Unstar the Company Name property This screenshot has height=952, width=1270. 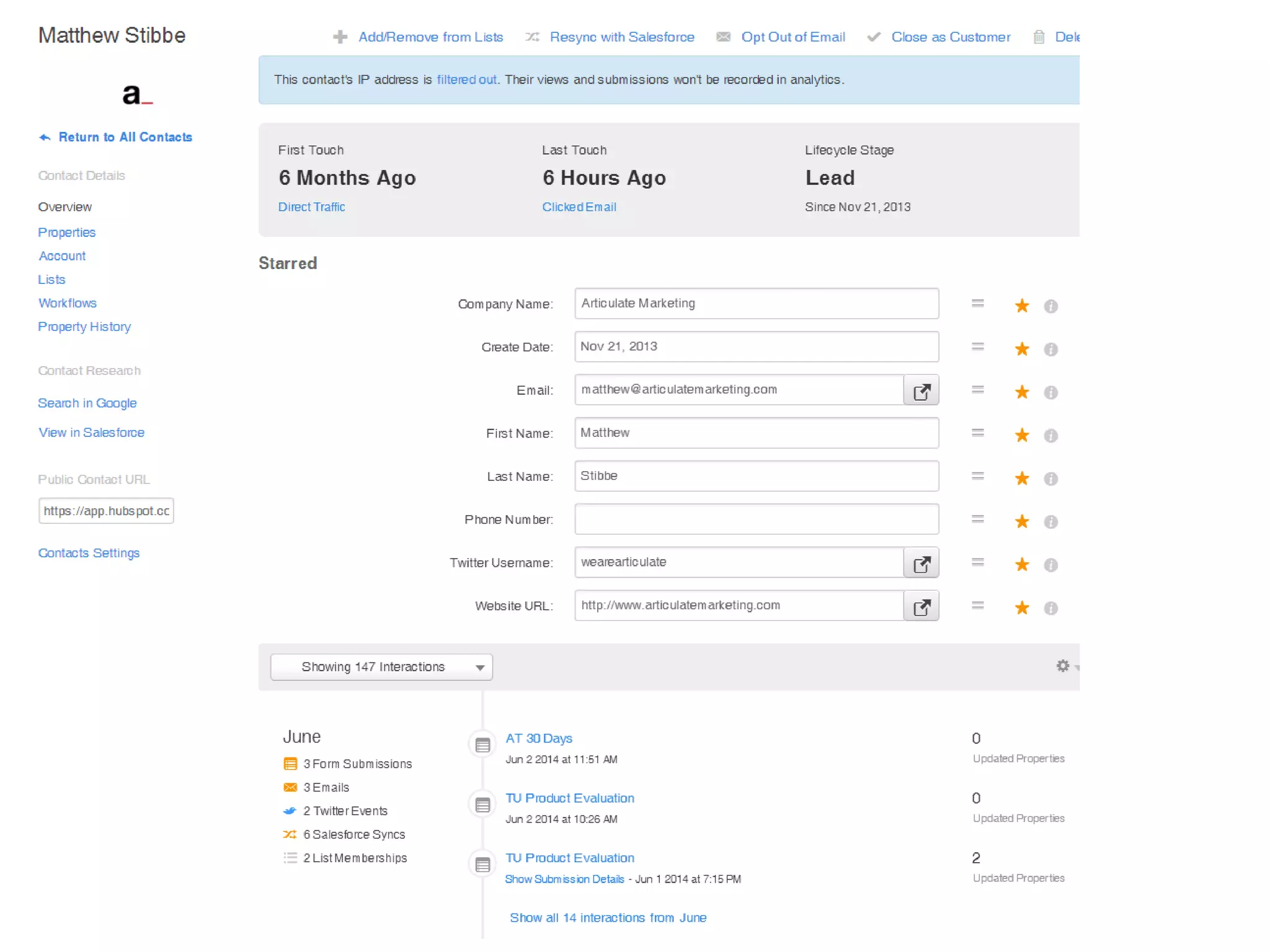pos(1021,306)
